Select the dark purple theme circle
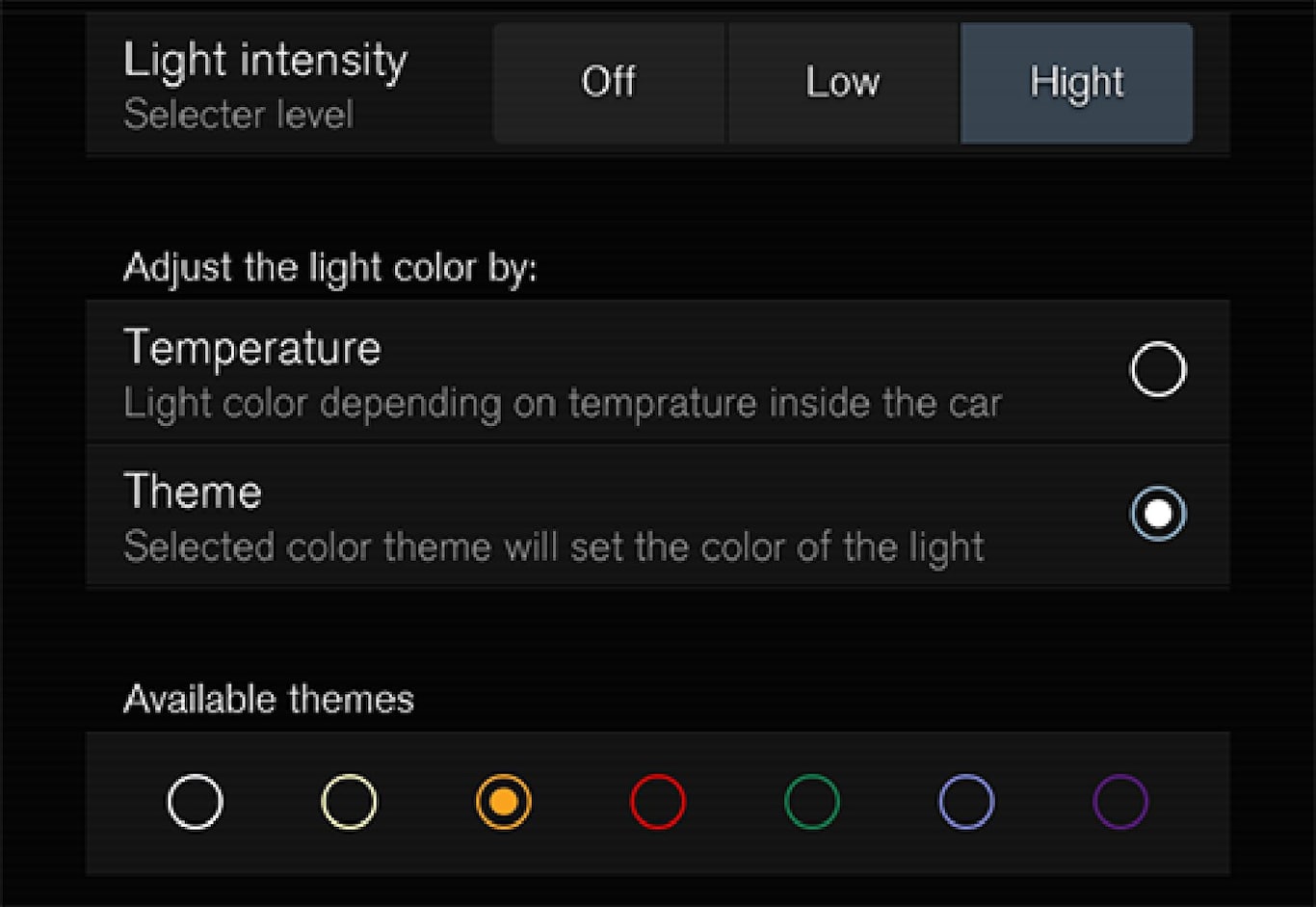The image size is (1316, 907). tap(1120, 801)
